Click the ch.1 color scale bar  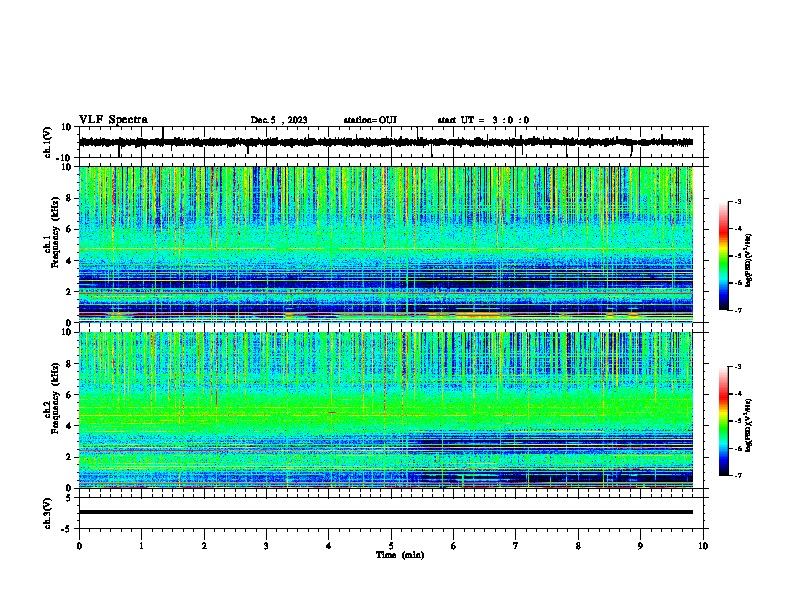(x=723, y=256)
